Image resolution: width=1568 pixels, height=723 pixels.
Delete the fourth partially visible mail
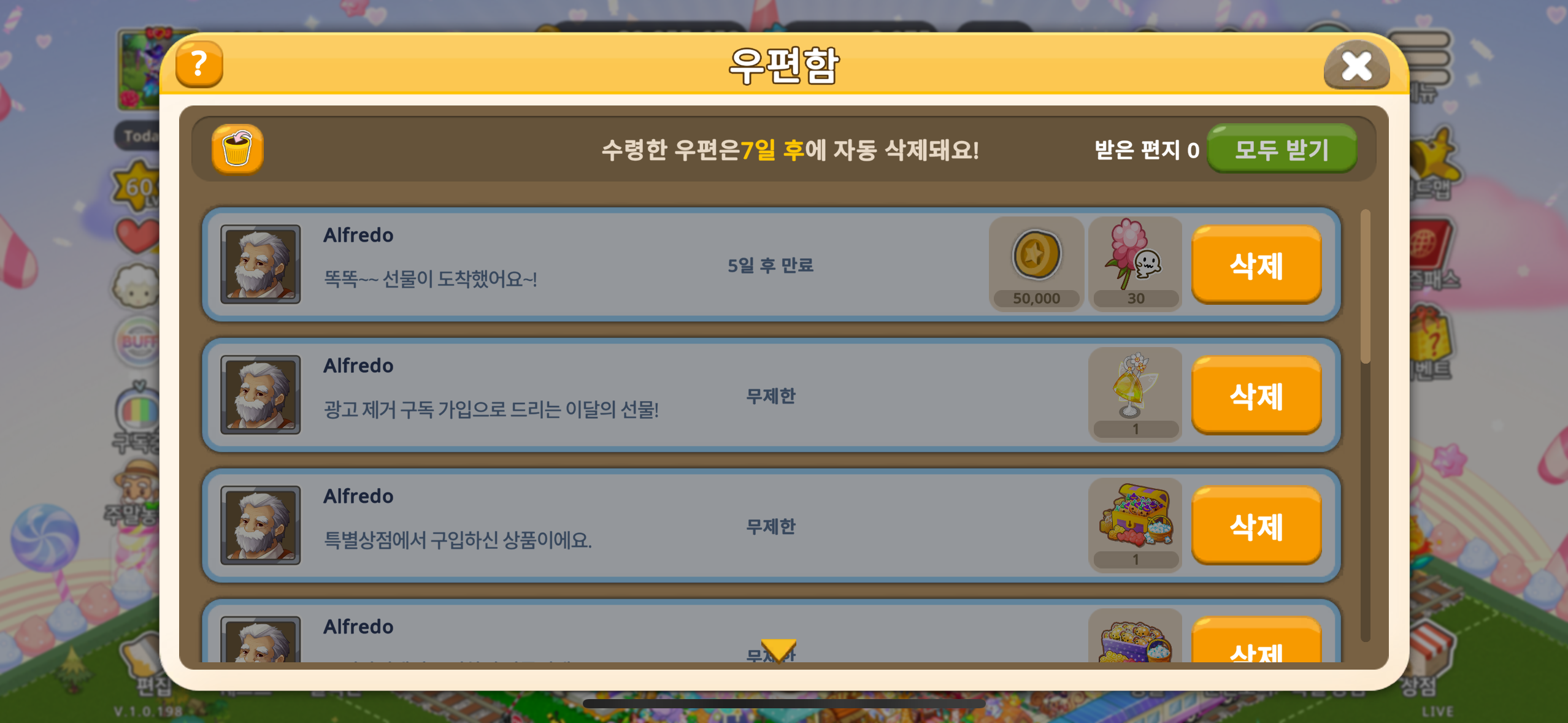pyautogui.click(x=1256, y=640)
